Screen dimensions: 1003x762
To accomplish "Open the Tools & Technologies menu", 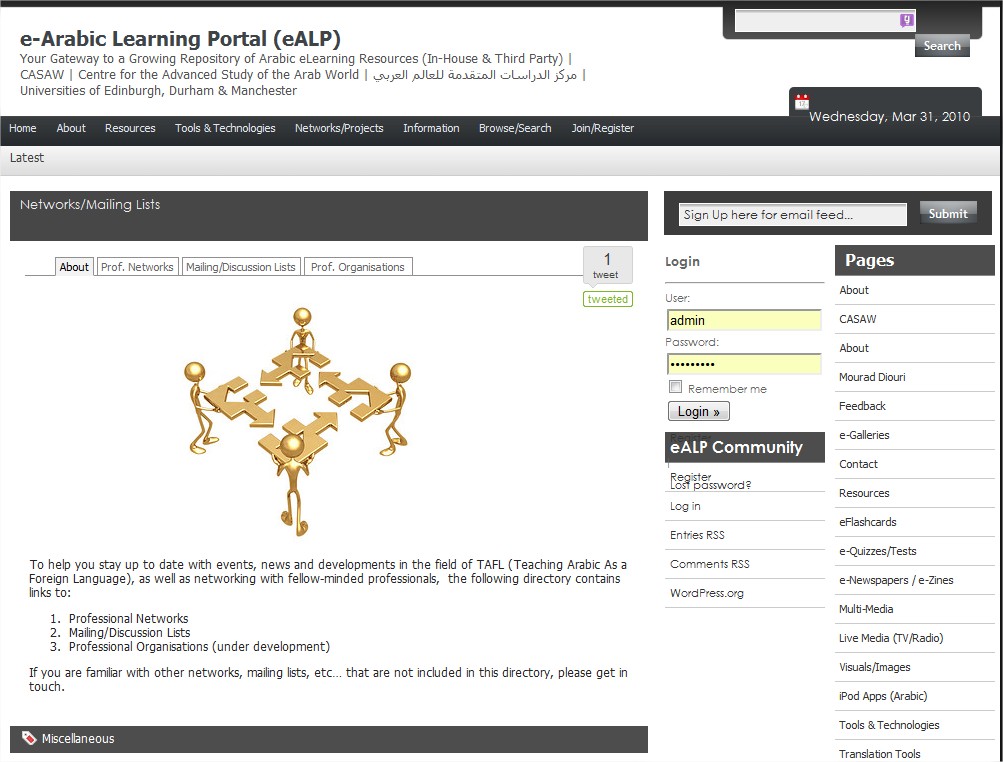I will 225,128.
